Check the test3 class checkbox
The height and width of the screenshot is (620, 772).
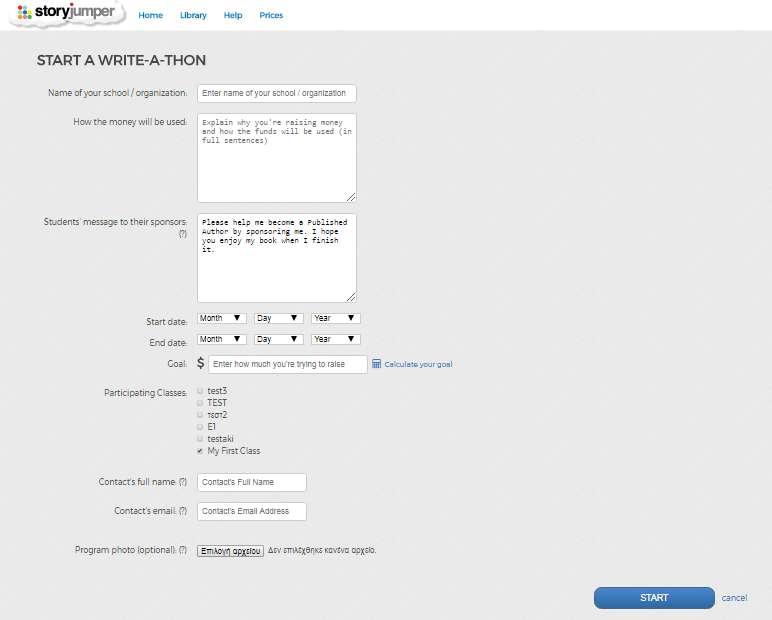200,391
